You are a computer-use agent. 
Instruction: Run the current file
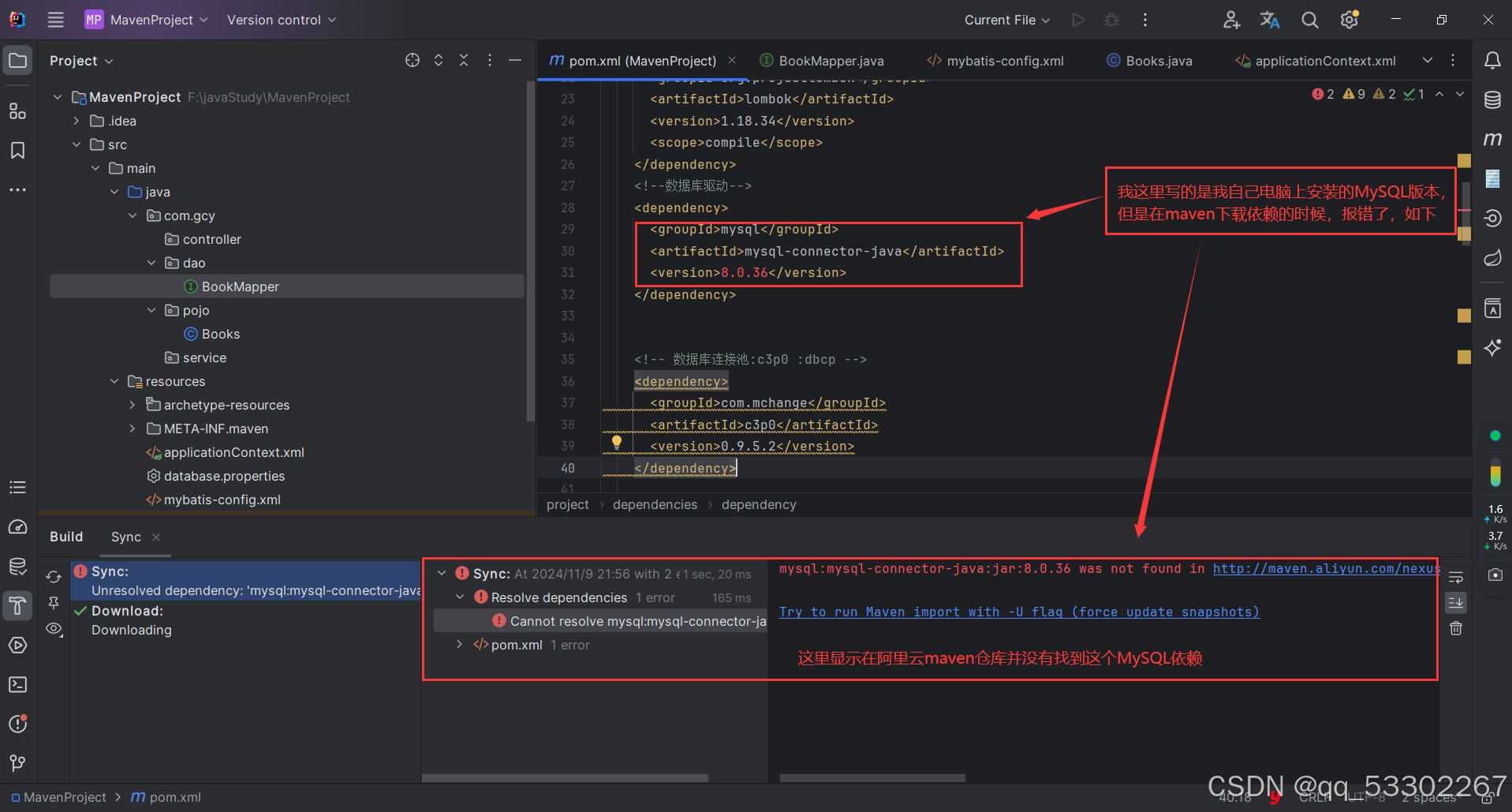click(1078, 20)
